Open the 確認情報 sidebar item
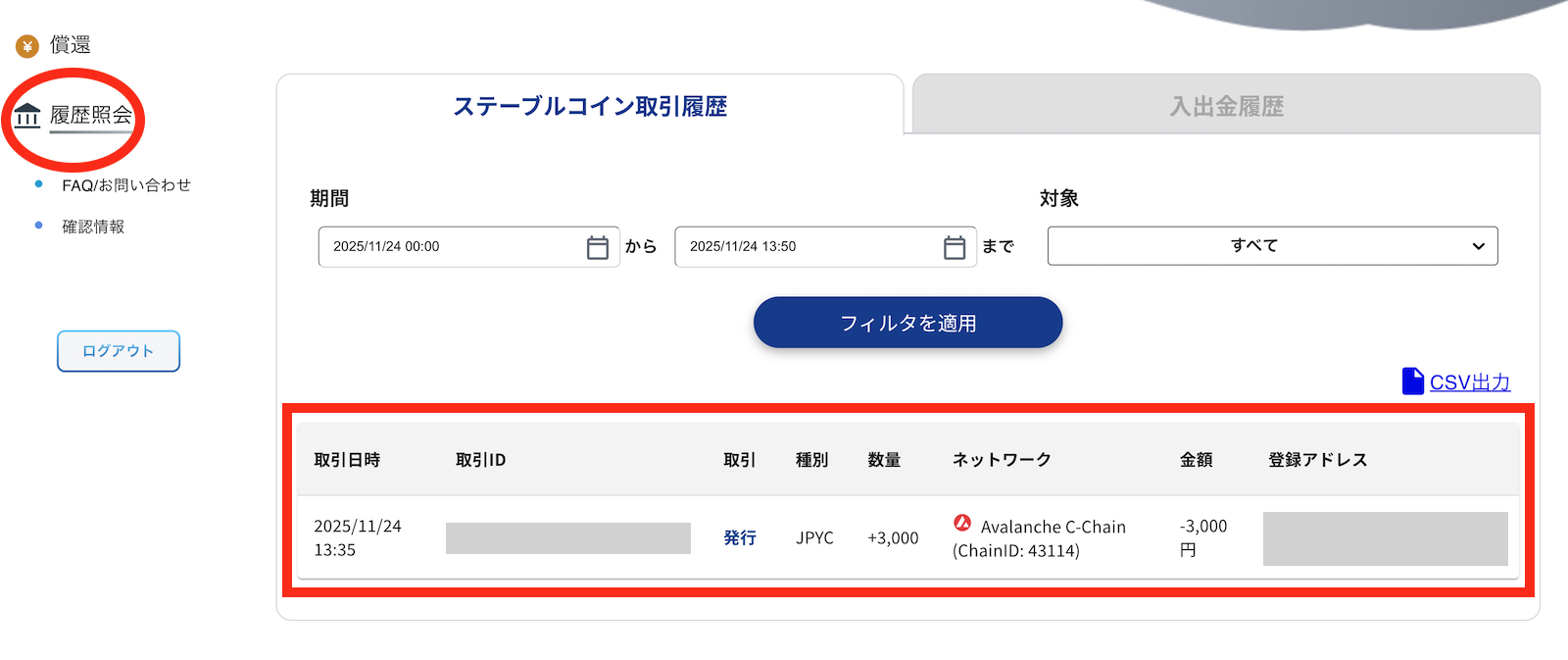The width and height of the screenshot is (1568, 660). click(x=93, y=227)
